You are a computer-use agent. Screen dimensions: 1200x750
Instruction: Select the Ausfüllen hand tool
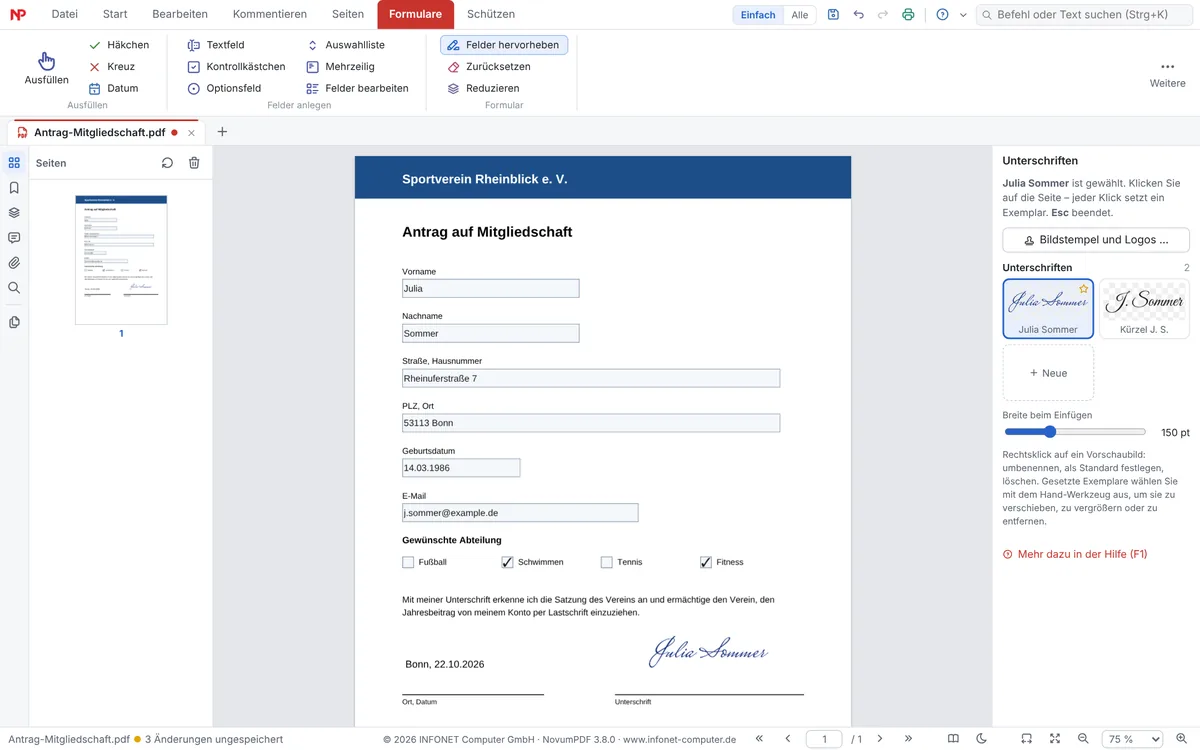[46, 67]
